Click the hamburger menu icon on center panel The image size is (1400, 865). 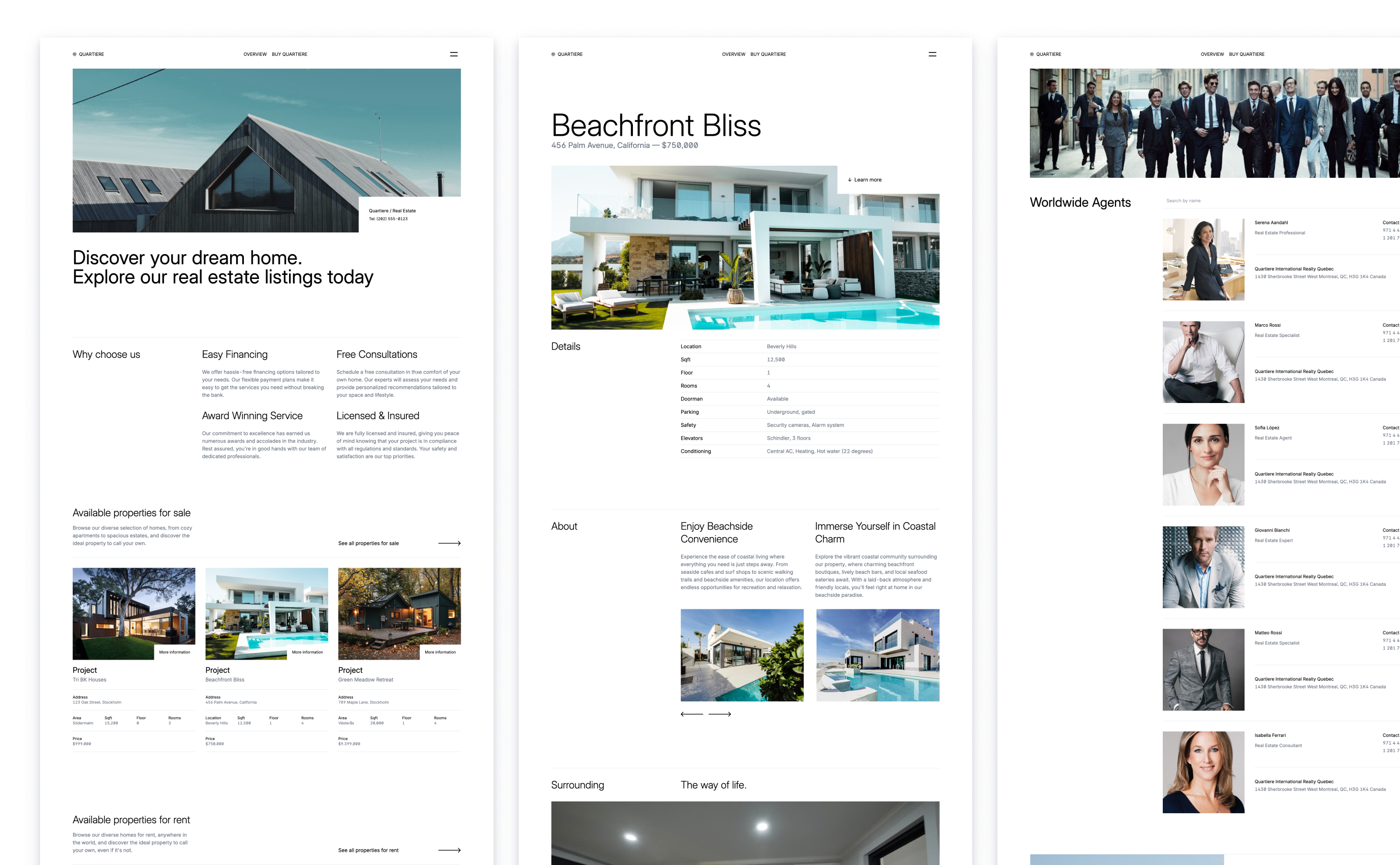(x=932, y=54)
